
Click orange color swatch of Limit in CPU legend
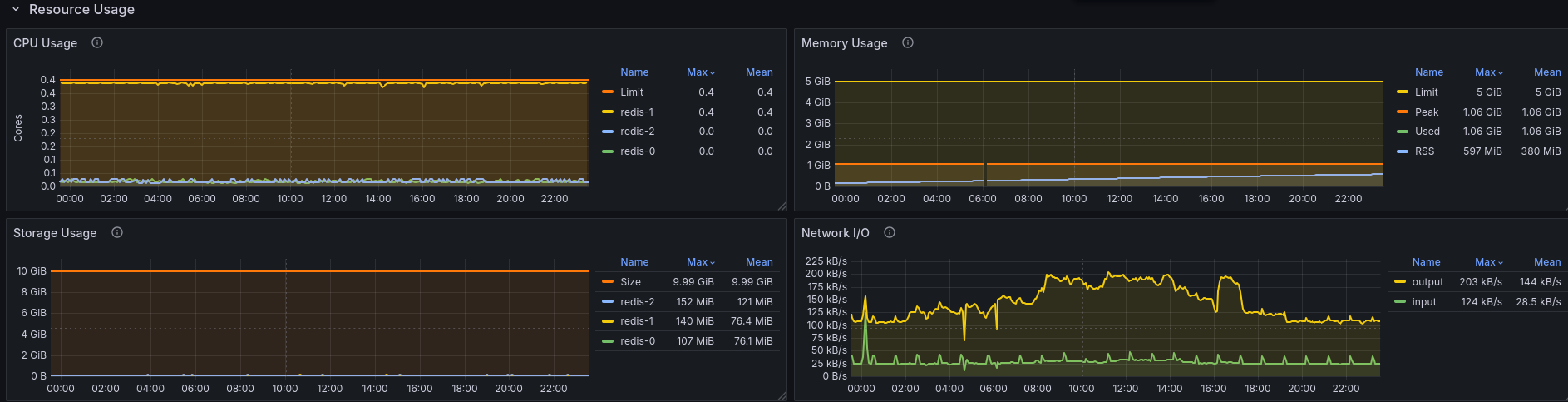coord(608,92)
